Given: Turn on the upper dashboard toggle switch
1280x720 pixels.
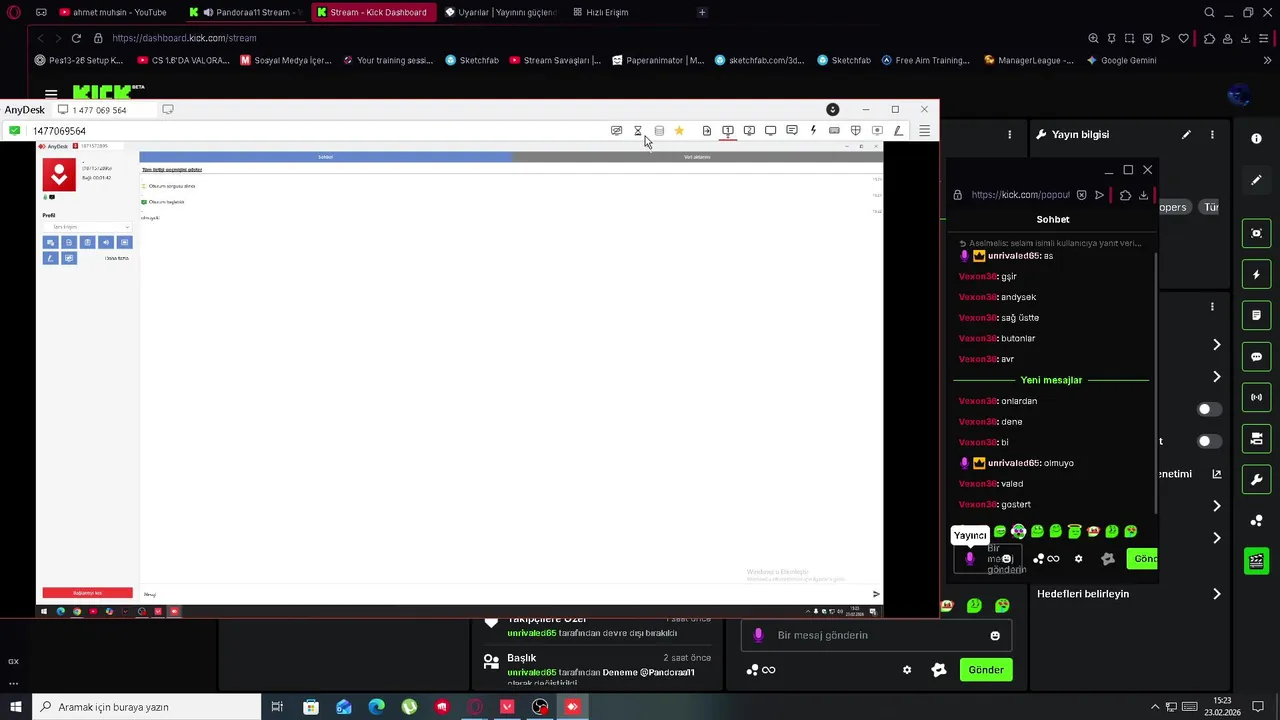Looking at the screenshot, I should (x=1209, y=409).
